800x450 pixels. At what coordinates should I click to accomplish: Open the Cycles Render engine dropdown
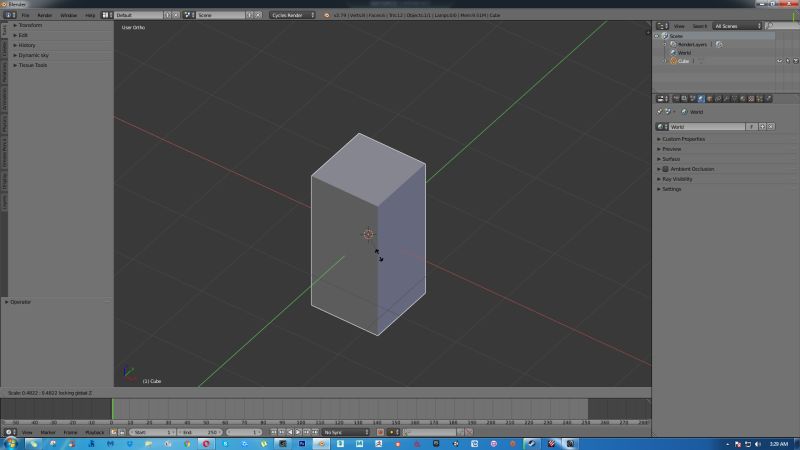(x=292, y=15)
